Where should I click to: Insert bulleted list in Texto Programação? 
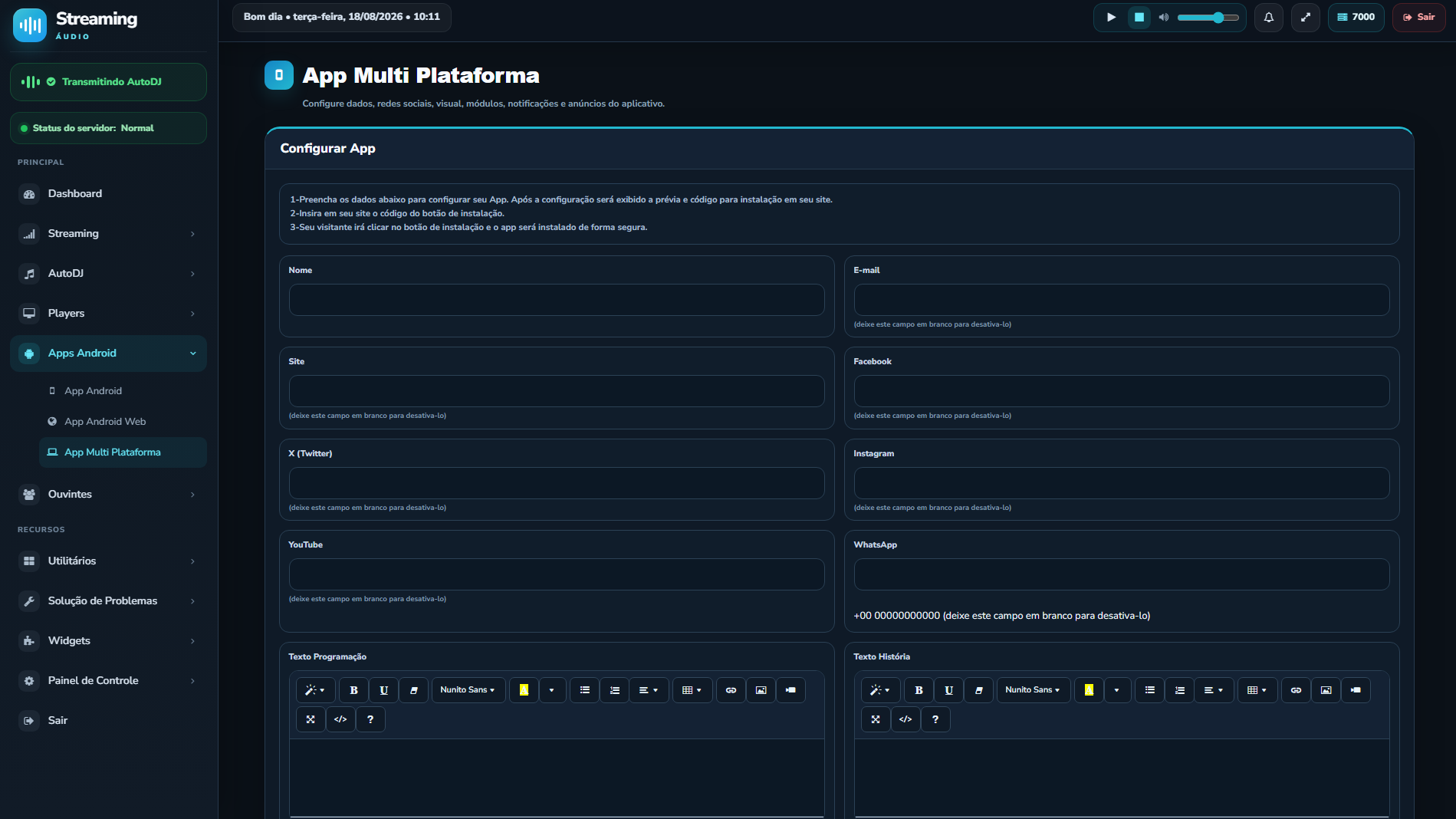[585, 690]
